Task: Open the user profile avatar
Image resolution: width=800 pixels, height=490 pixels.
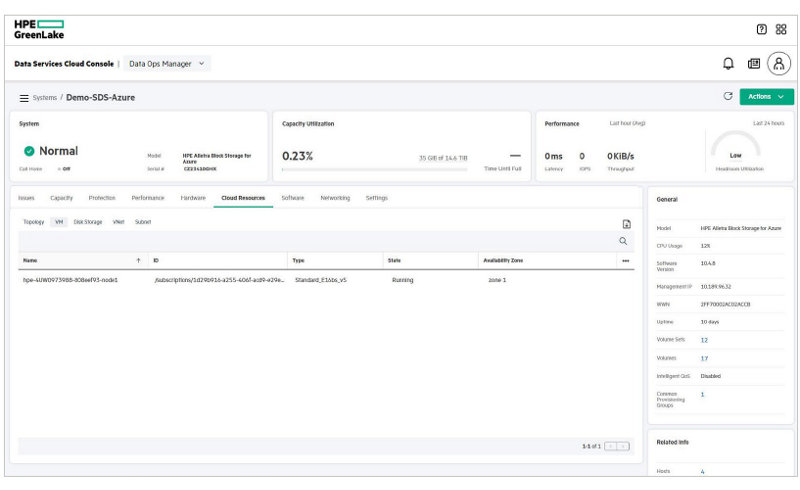Action: pos(779,64)
